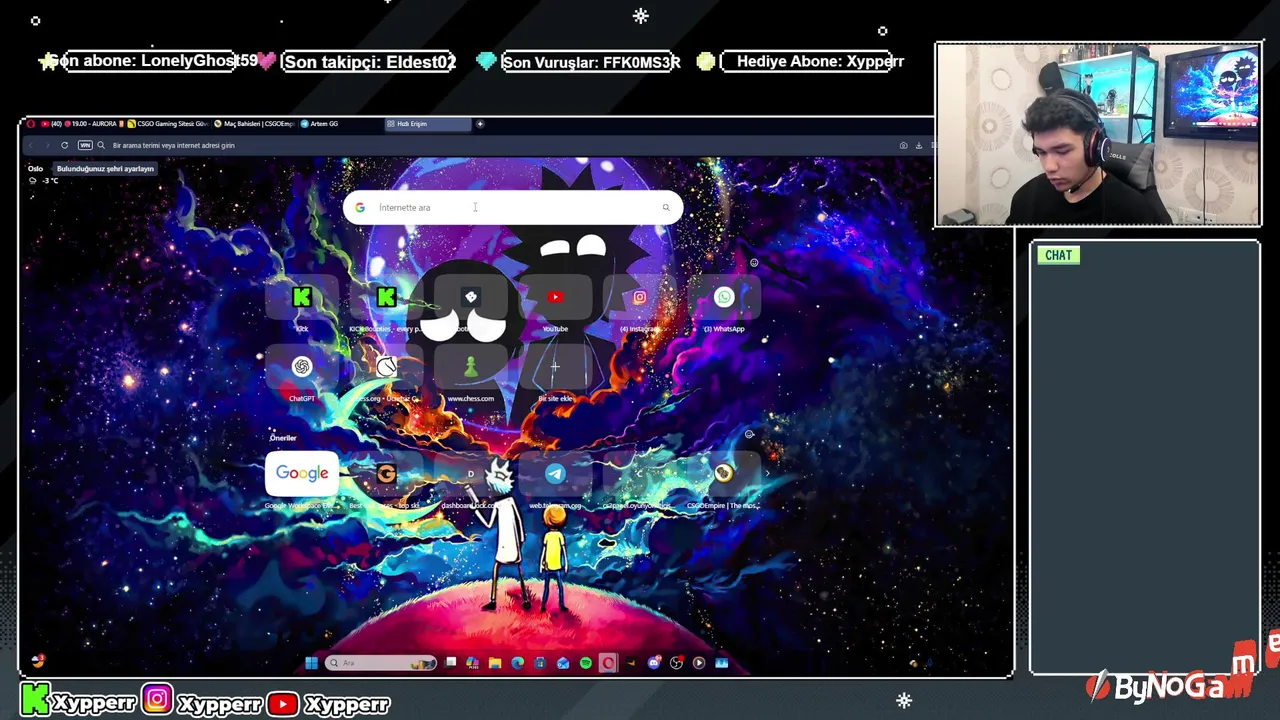Focus the 'İnternette ara' search box
Image resolution: width=1280 pixels, height=720 pixels.
tap(513, 208)
